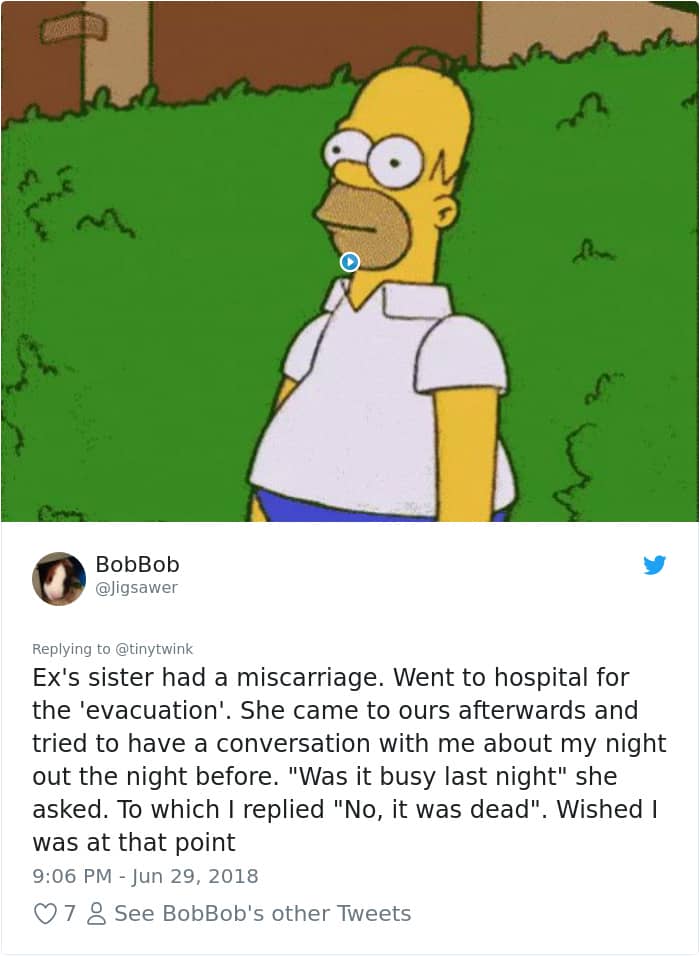
Task: Click the likes count number 7
Action: [70, 913]
